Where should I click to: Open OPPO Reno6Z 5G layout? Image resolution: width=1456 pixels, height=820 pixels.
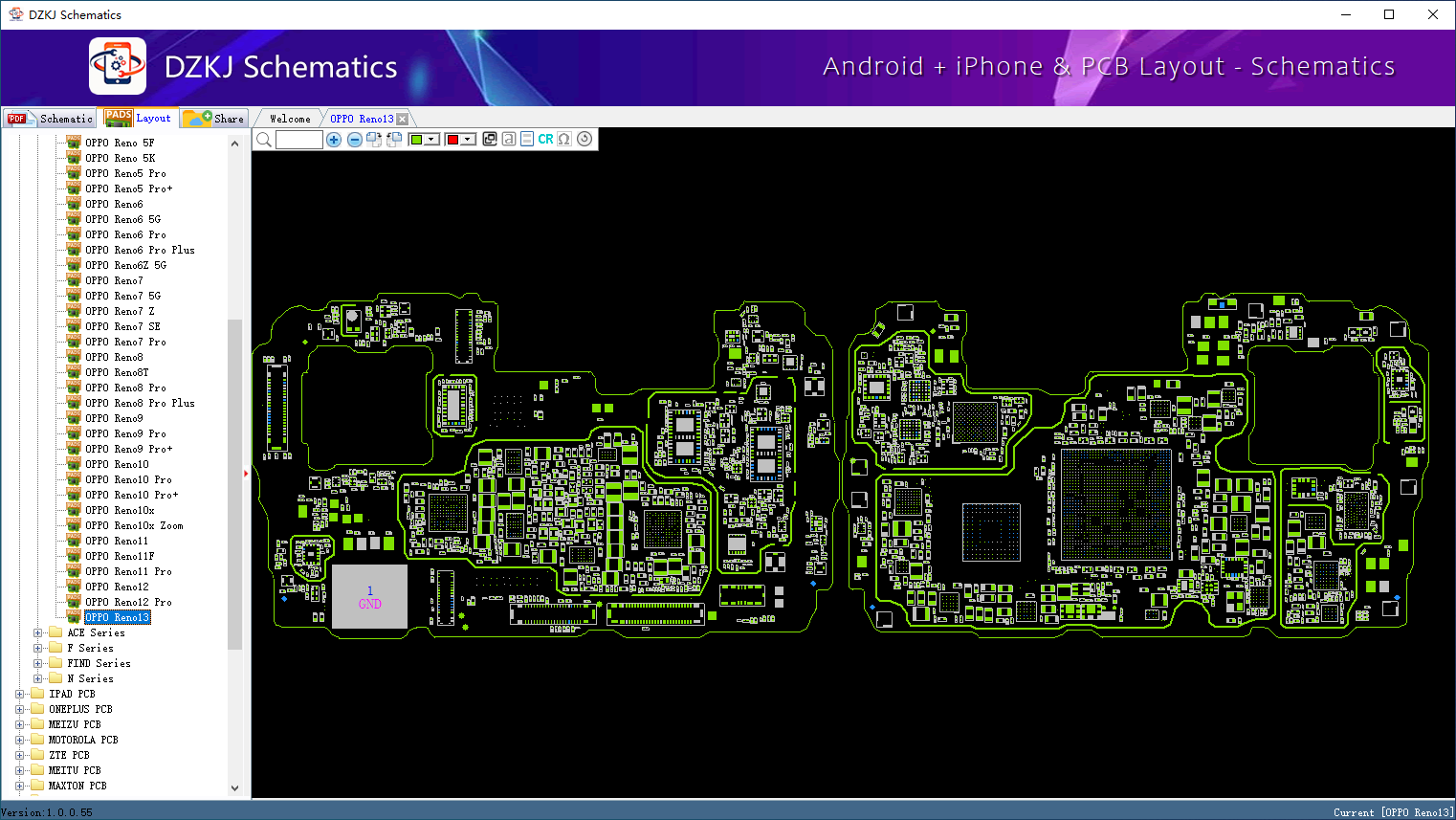(125, 265)
